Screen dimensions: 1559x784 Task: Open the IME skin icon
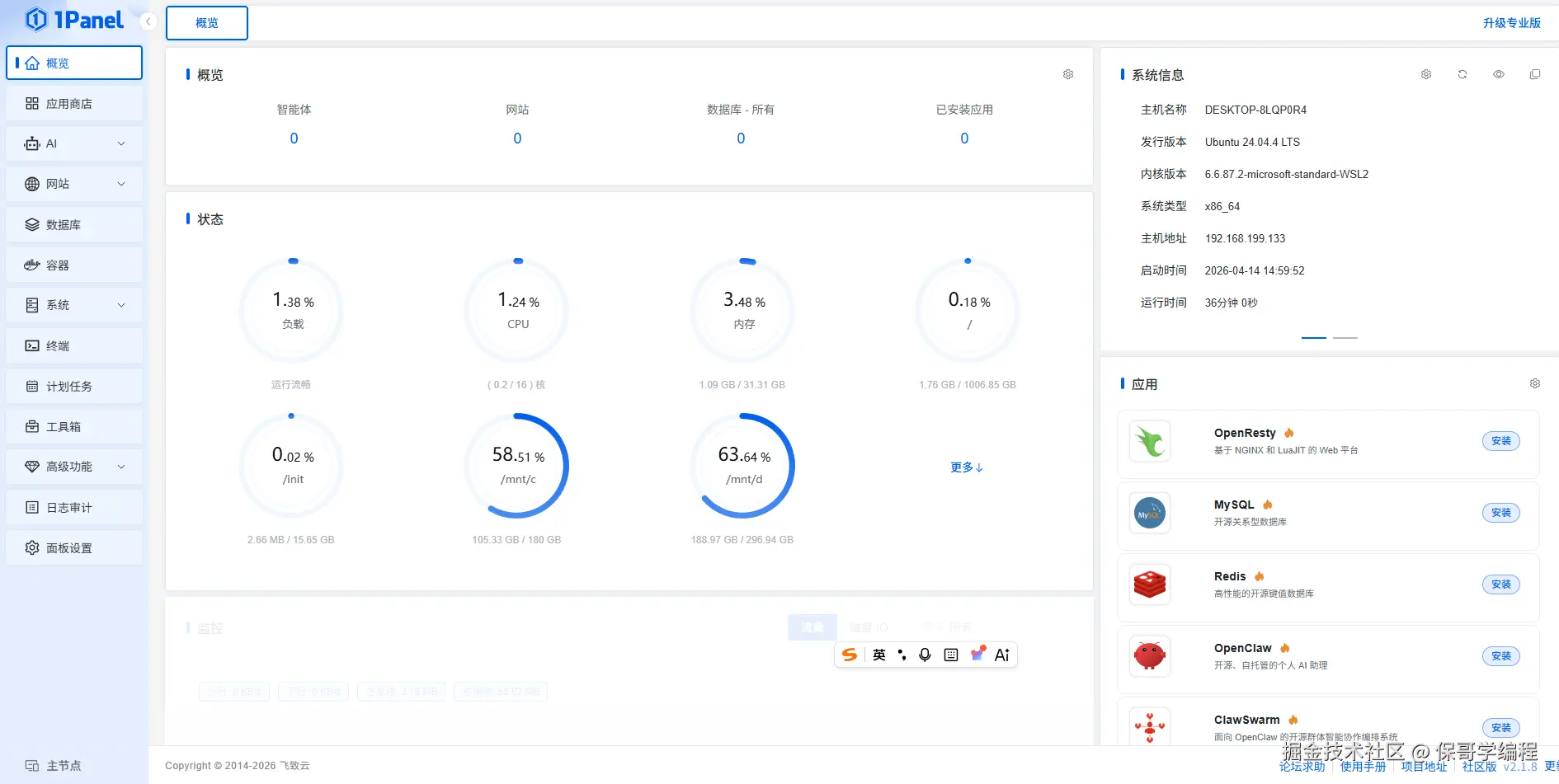click(x=977, y=654)
